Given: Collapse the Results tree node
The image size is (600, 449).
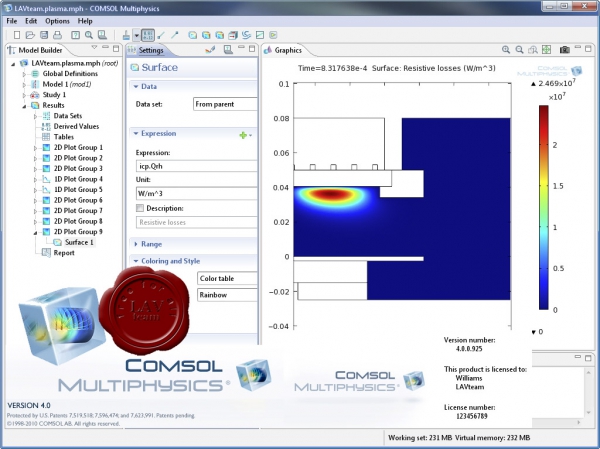Looking at the screenshot, I should (24, 106).
